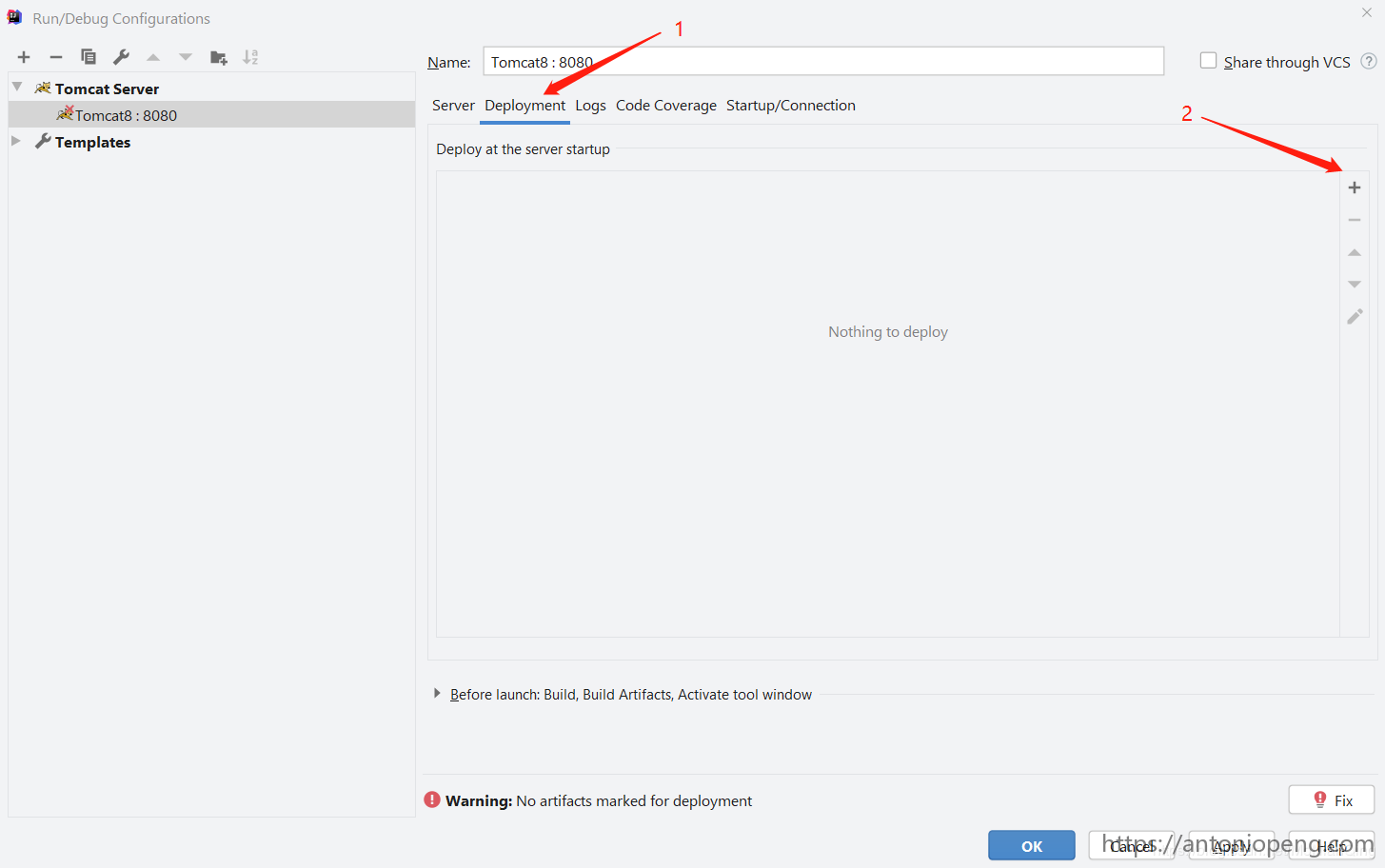The width and height of the screenshot is (1385, 868).
Task: Switch to the Server tab
Action: [x=453, y=106]
